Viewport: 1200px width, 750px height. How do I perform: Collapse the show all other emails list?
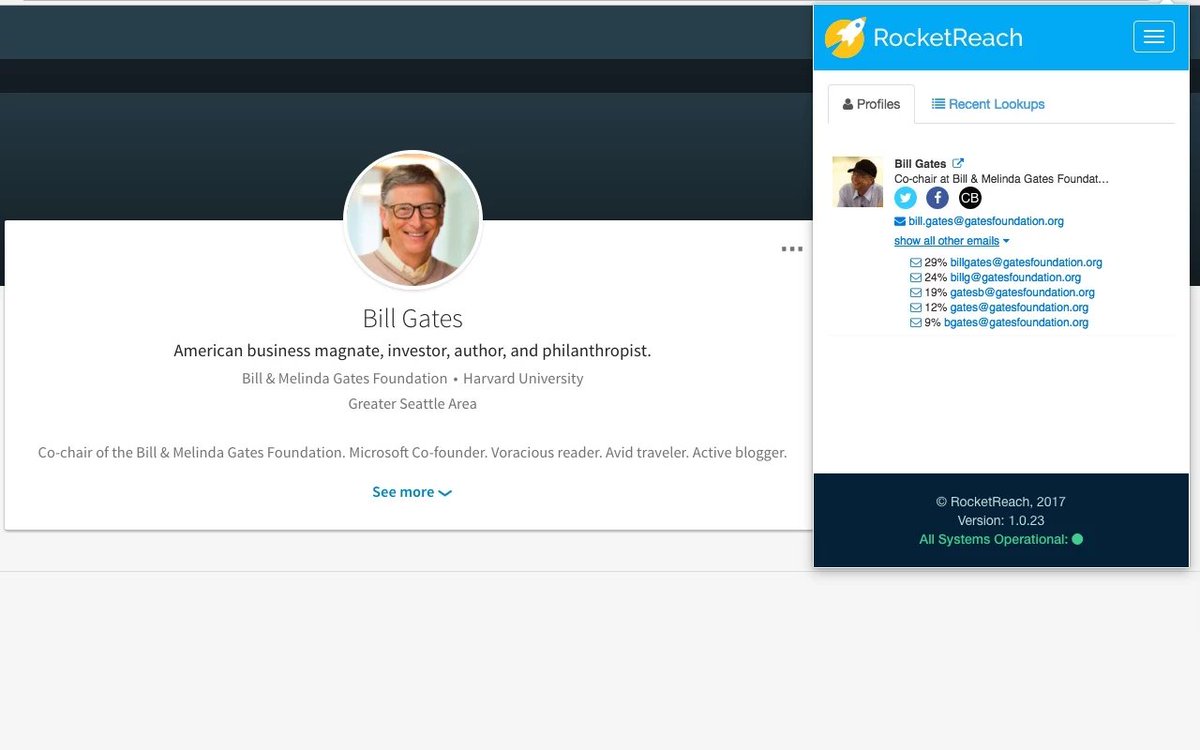pyautogui.click(x=952, y=241)
